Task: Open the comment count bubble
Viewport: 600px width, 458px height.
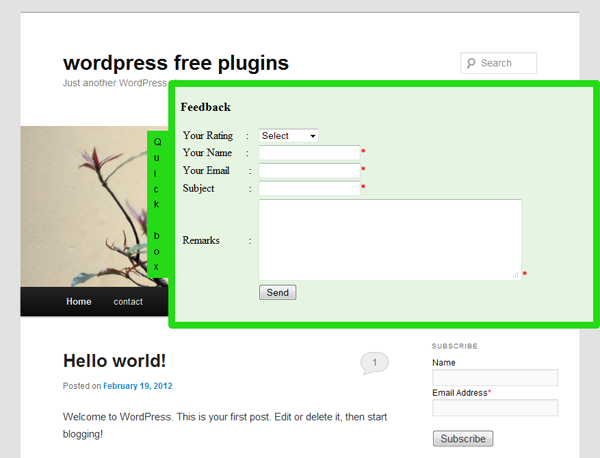Action: point(374,363)
